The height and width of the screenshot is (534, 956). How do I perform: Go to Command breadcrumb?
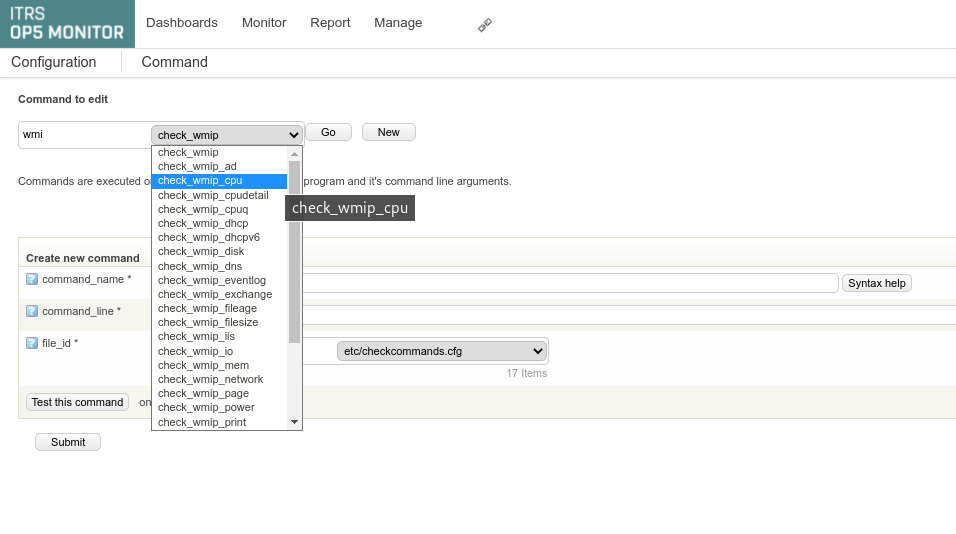tap(174, 62)
